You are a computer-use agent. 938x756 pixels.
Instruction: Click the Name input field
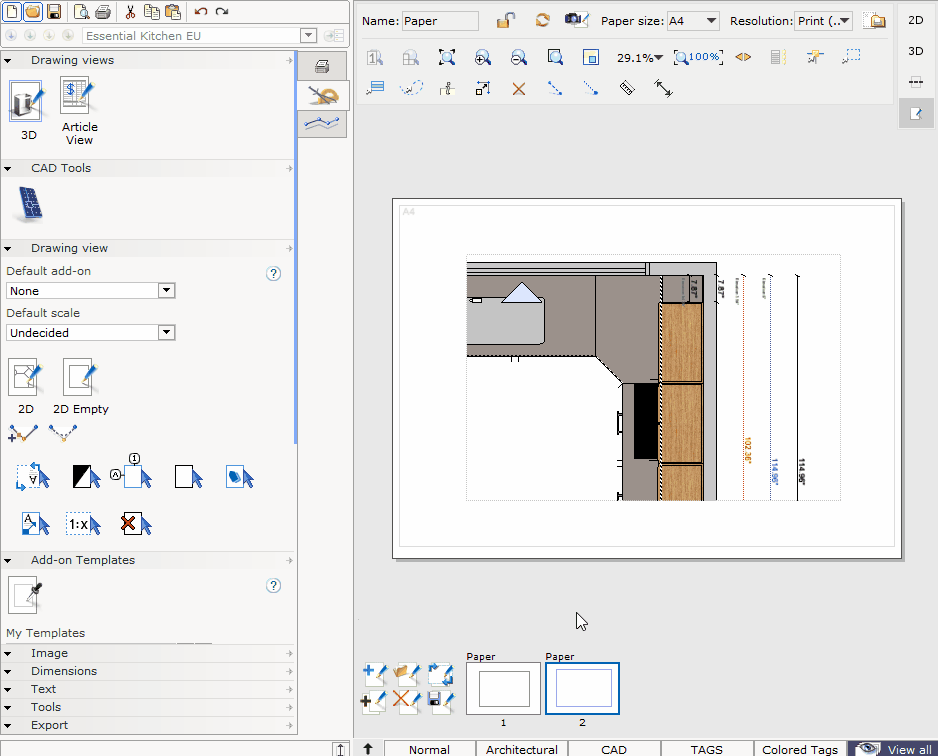pos(440,21)
